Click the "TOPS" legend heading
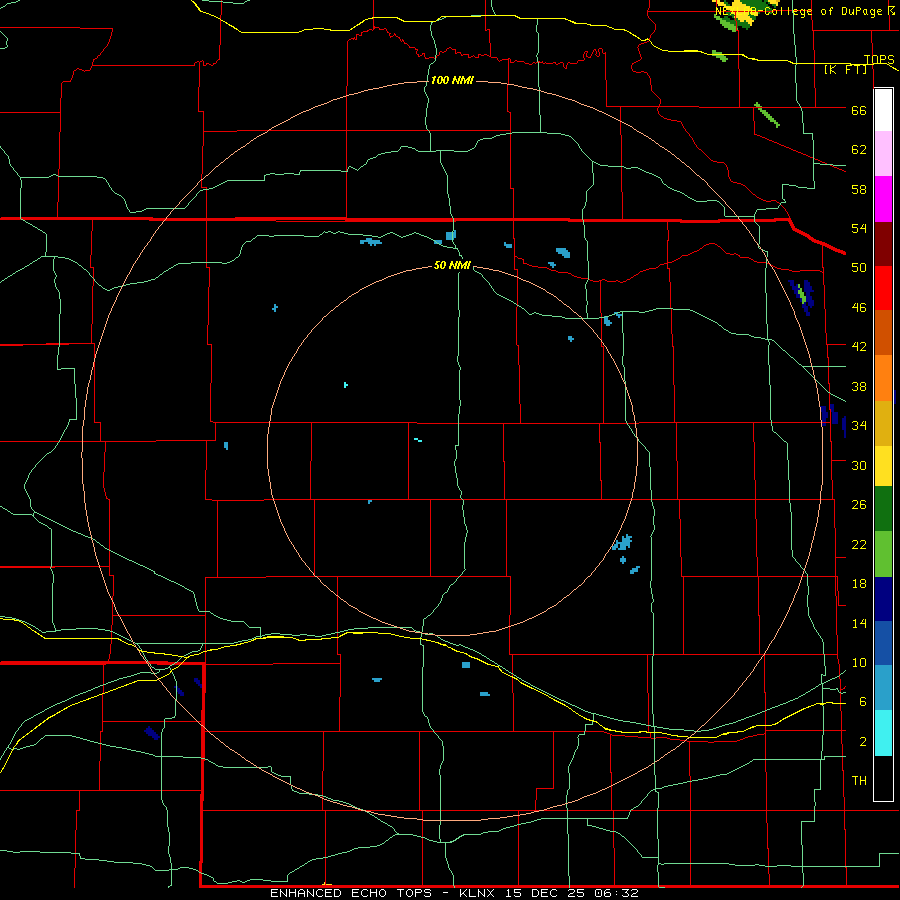 point(879,59)
